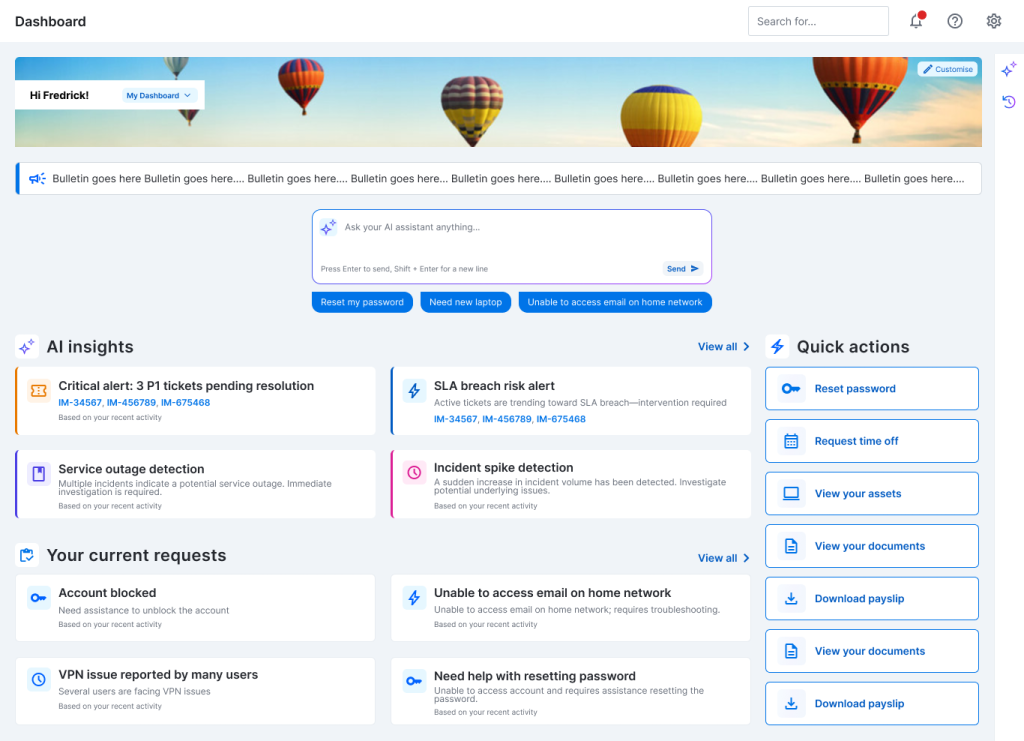Open the Account blocked request card
This screenshot has height=741, width=1024.
point(195,608)
